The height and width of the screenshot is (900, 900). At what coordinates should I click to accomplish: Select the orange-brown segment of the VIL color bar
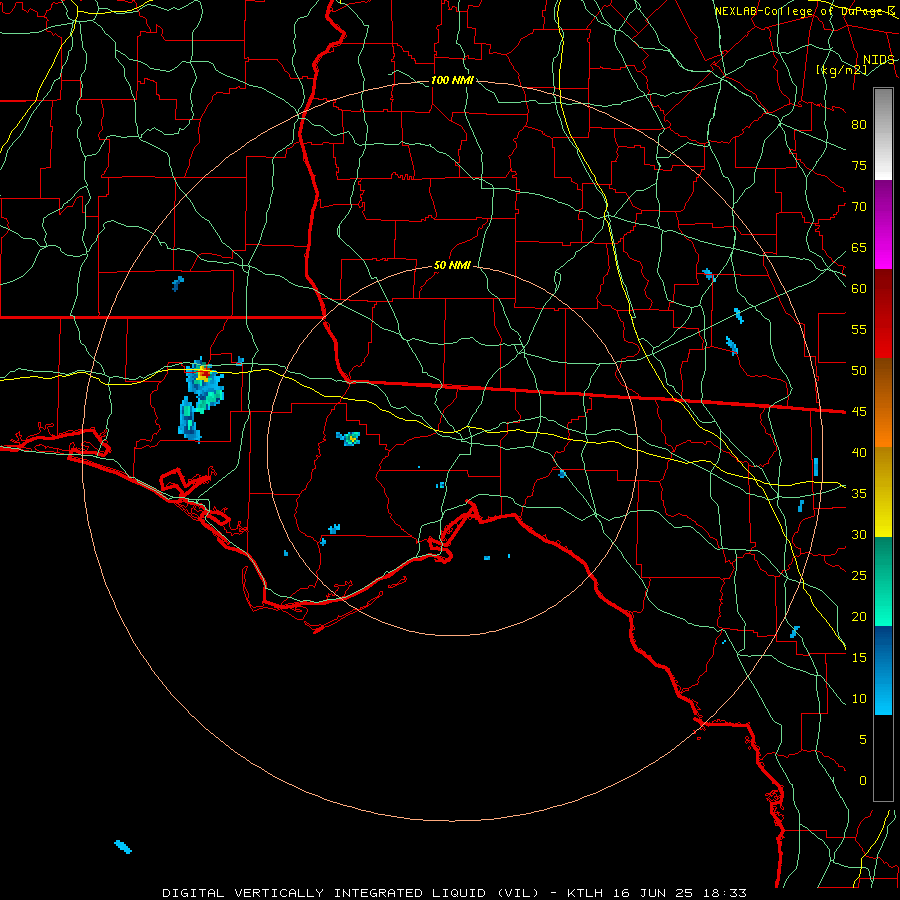tap(883, 403)
